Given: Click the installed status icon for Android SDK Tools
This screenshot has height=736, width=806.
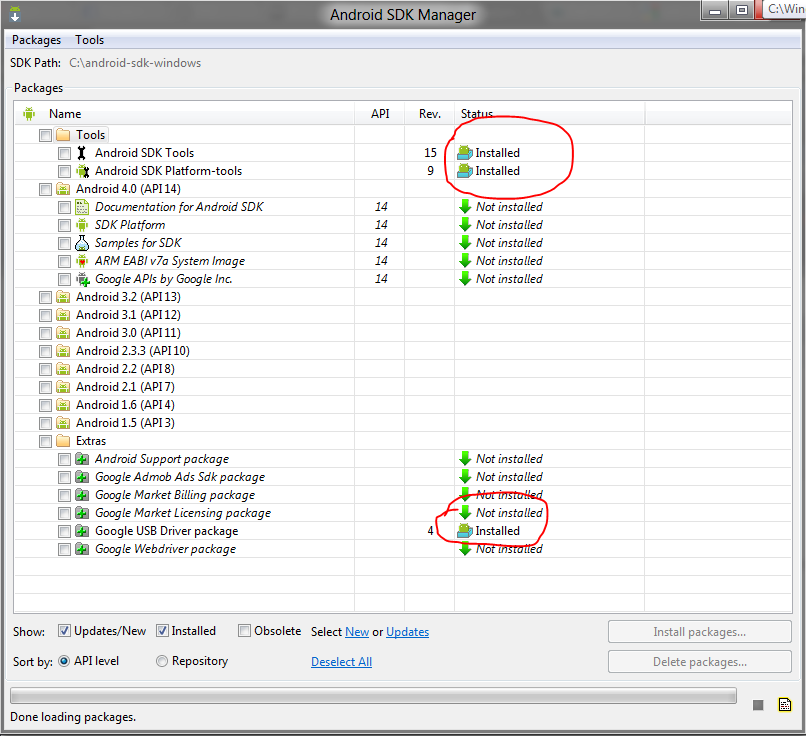Looking at the screenshot, I should (x=465, y=153).
